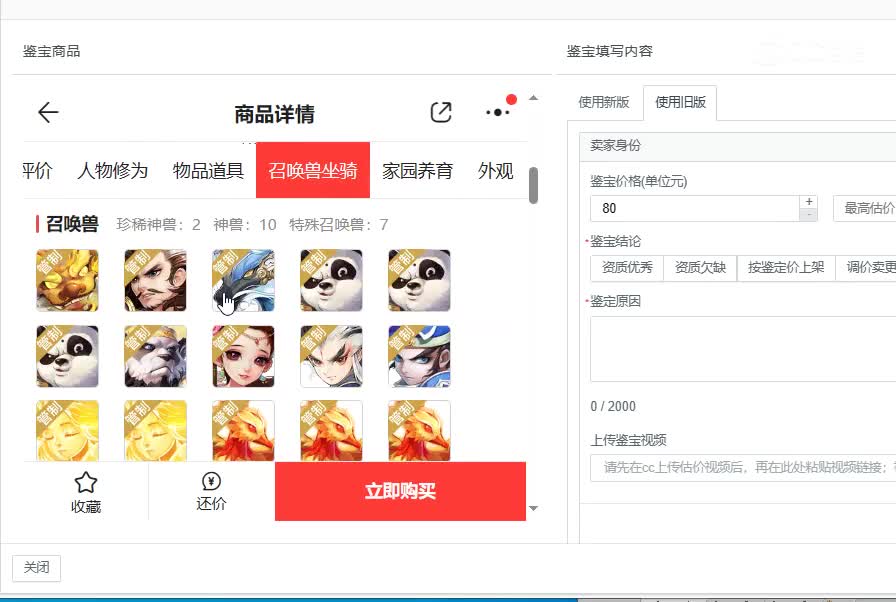896x602 pixels.
Task: Click the product panel scroll-up arrow
Action: [533, 98]
